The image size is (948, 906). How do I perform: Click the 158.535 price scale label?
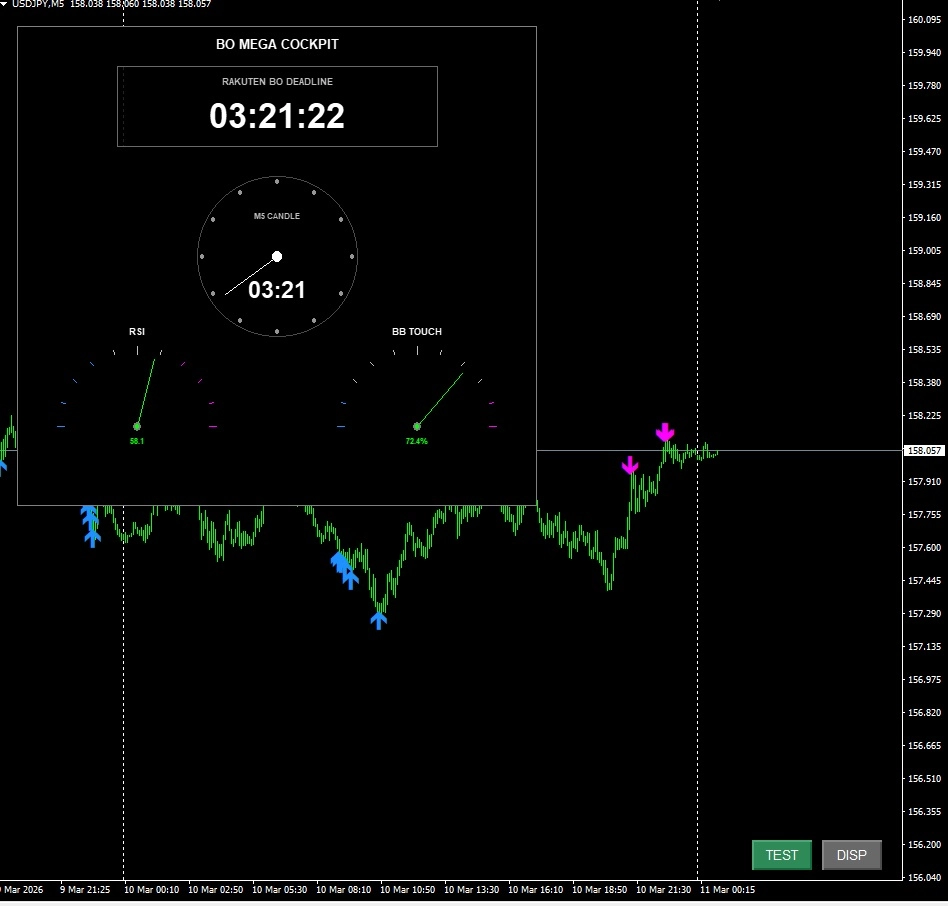924,350
